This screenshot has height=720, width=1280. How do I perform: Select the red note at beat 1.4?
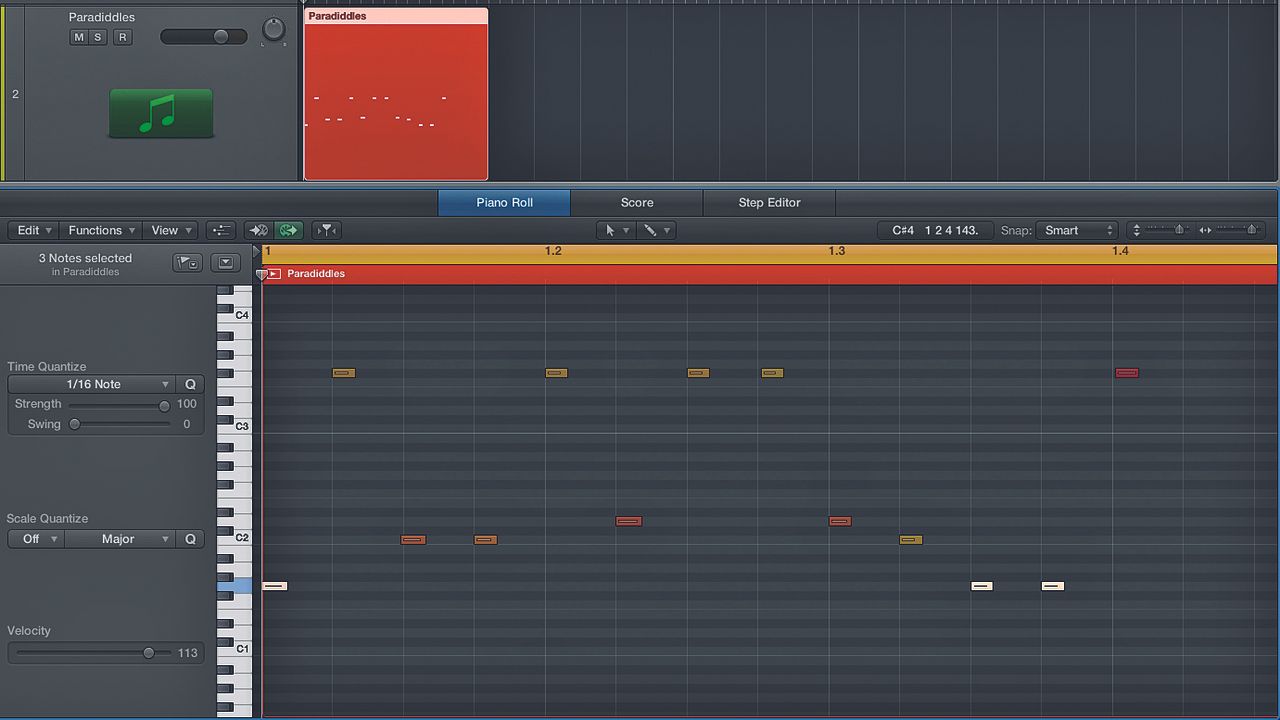(x=1127, y=373)
